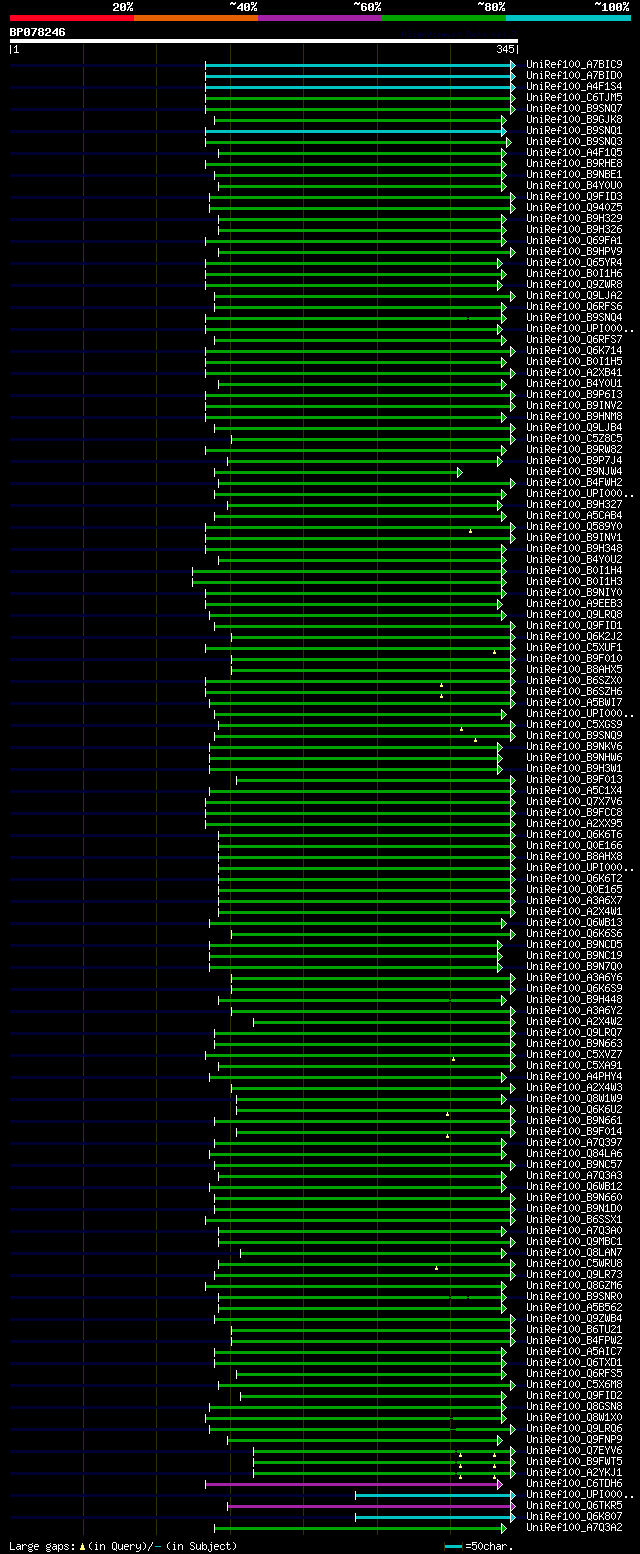This screenshot has width=640, height=1554.
Task: Select hit UniRef100_Q9LJA2
Action: pyautogui.click(x=574, y=296)
